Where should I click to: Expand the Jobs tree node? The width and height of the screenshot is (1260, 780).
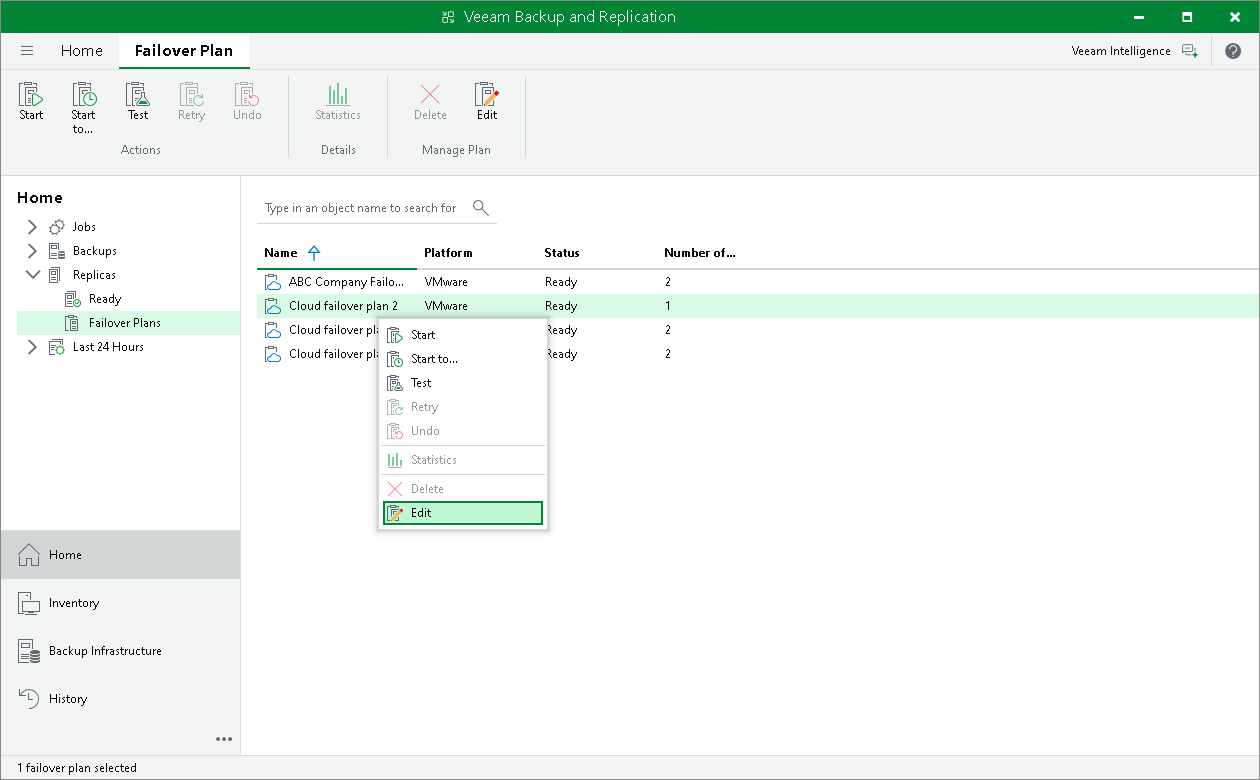tap(32, 227)
